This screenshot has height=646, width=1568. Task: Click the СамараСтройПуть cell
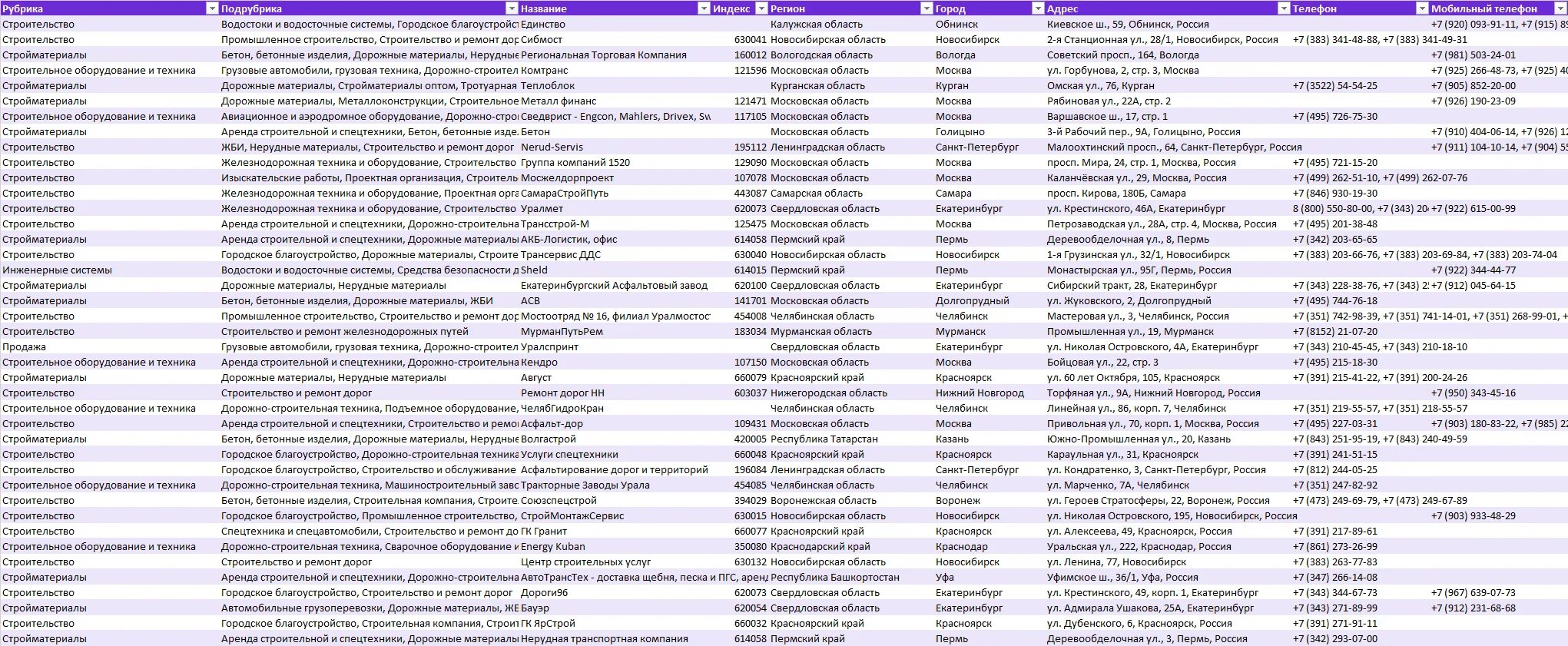click(615, 193)
